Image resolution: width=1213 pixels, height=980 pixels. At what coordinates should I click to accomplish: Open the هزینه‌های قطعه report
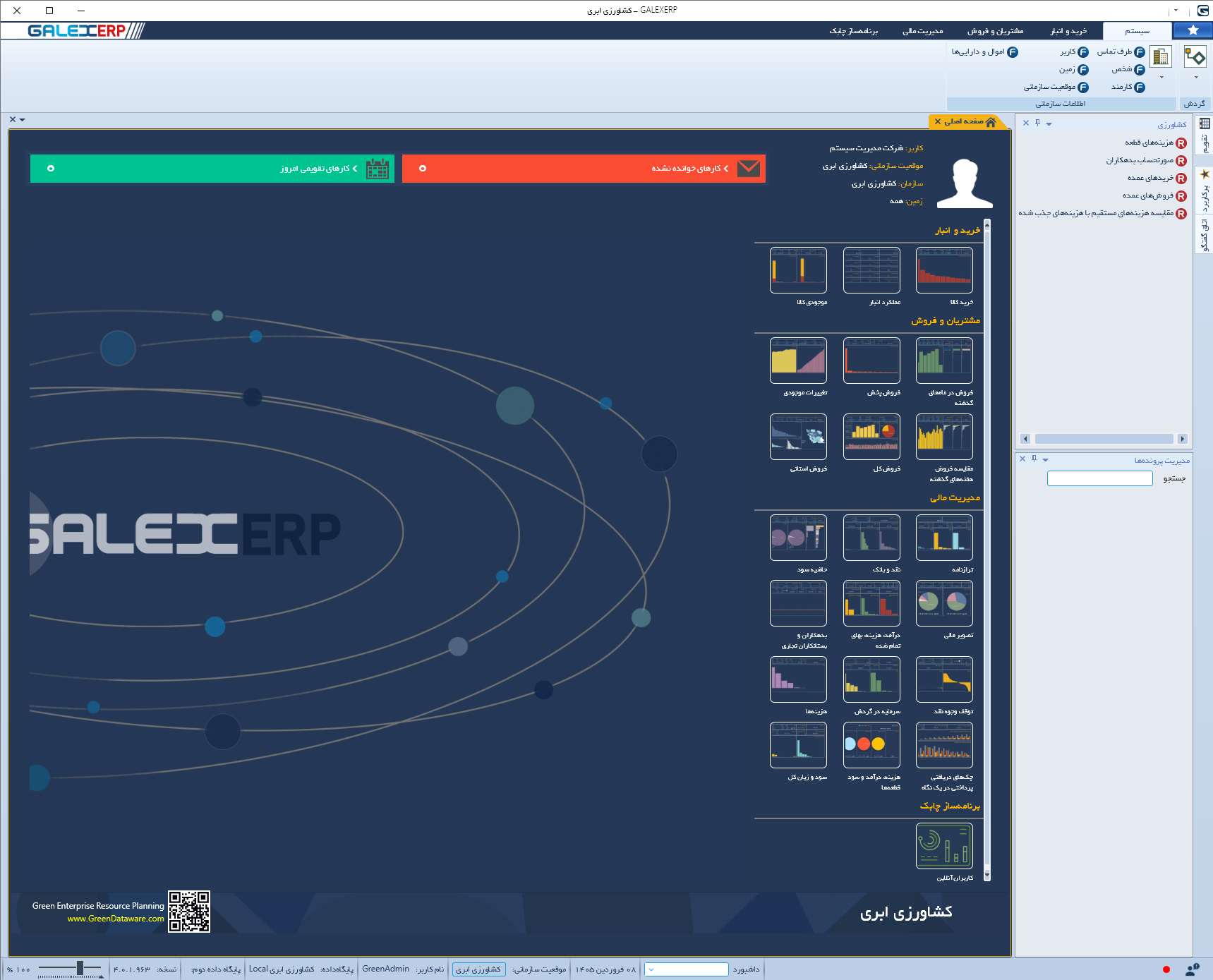tap(1156, 143)
